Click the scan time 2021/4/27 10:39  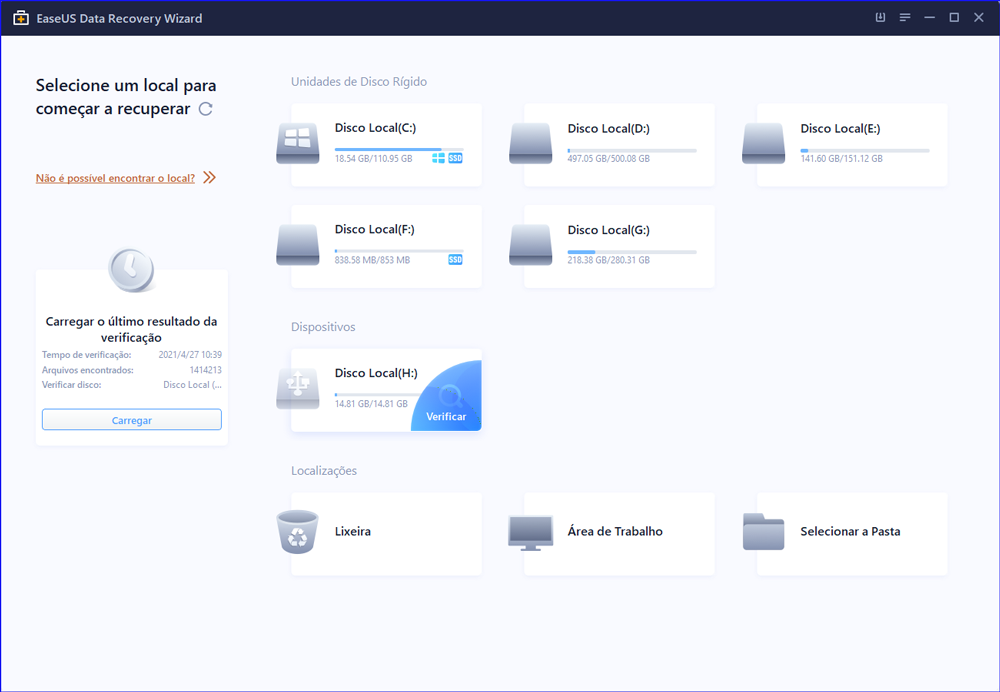click(x=190, y=355)
